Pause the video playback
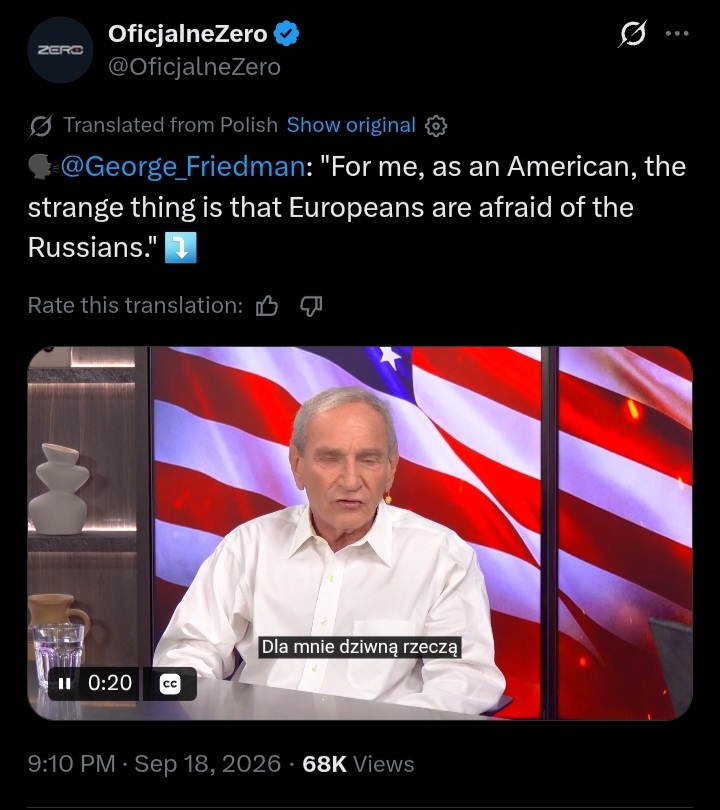720x810 pixels. (65, 683)
